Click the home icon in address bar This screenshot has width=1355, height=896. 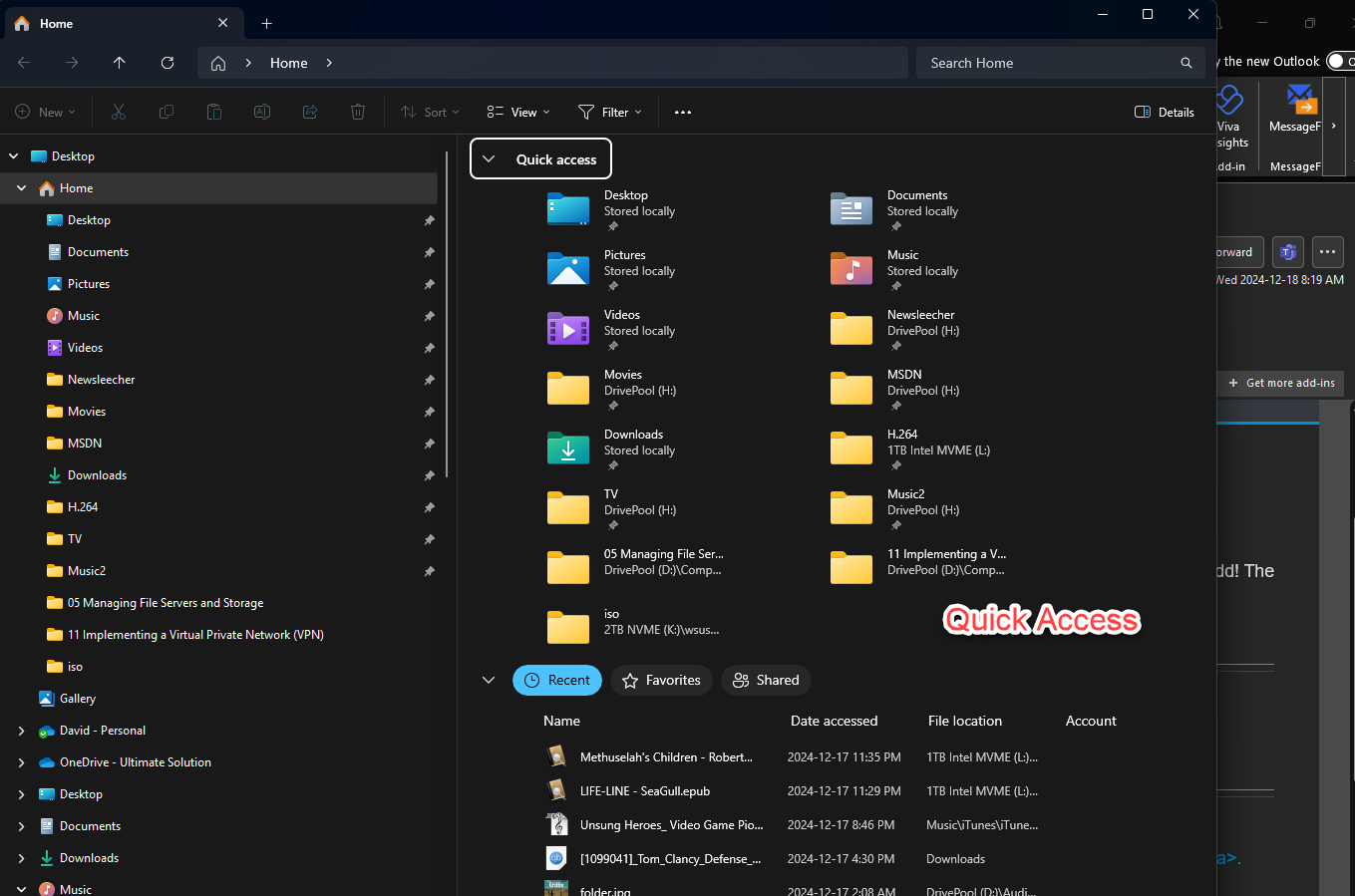coord(218,63)
